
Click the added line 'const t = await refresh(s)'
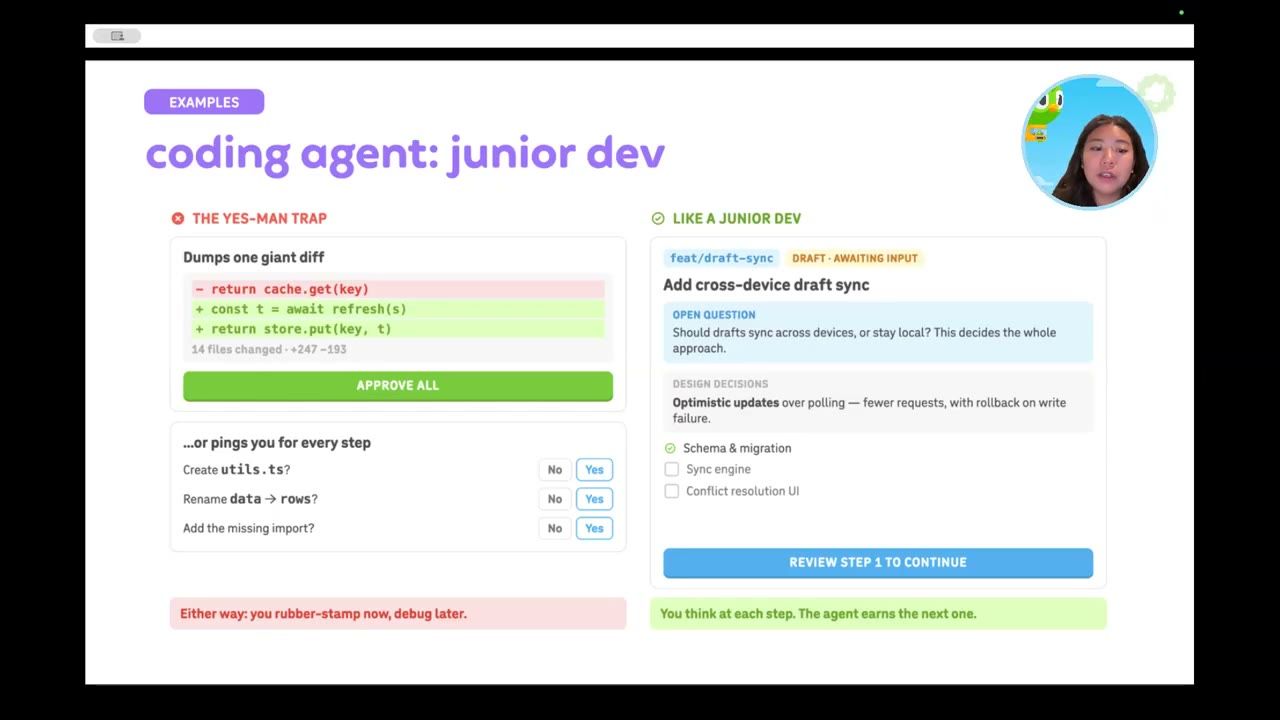click(x=398, y=309)
